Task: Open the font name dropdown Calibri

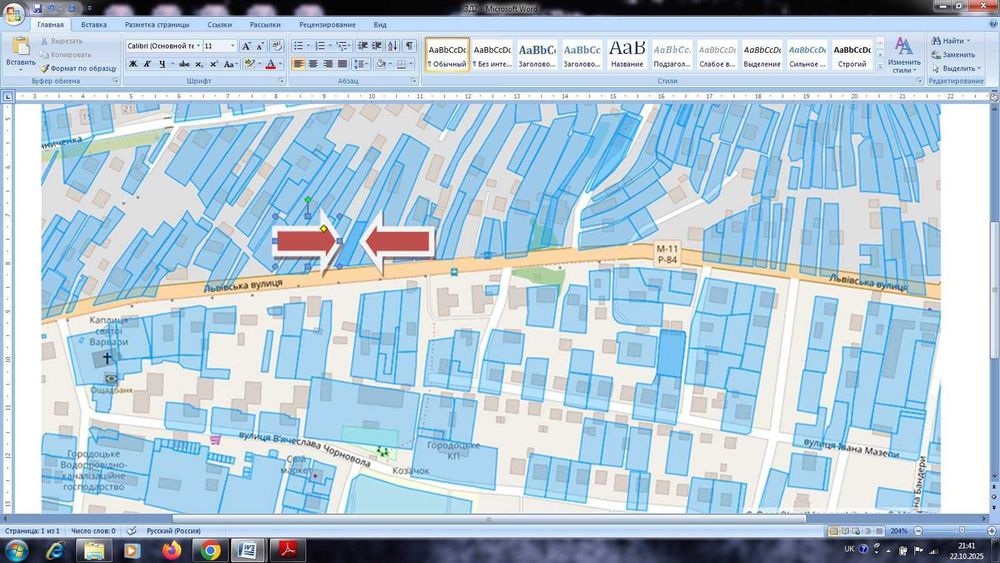Action: point(198,46)
